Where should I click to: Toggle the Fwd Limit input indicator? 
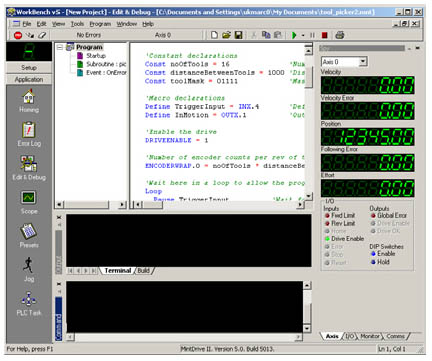pyautogui.click(x=327, y=216)
